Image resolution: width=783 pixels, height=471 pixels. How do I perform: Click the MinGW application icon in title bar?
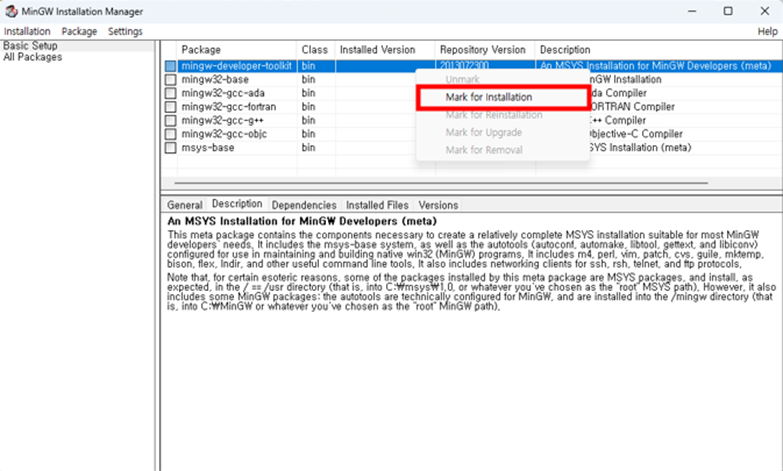(x=11, y=11)
